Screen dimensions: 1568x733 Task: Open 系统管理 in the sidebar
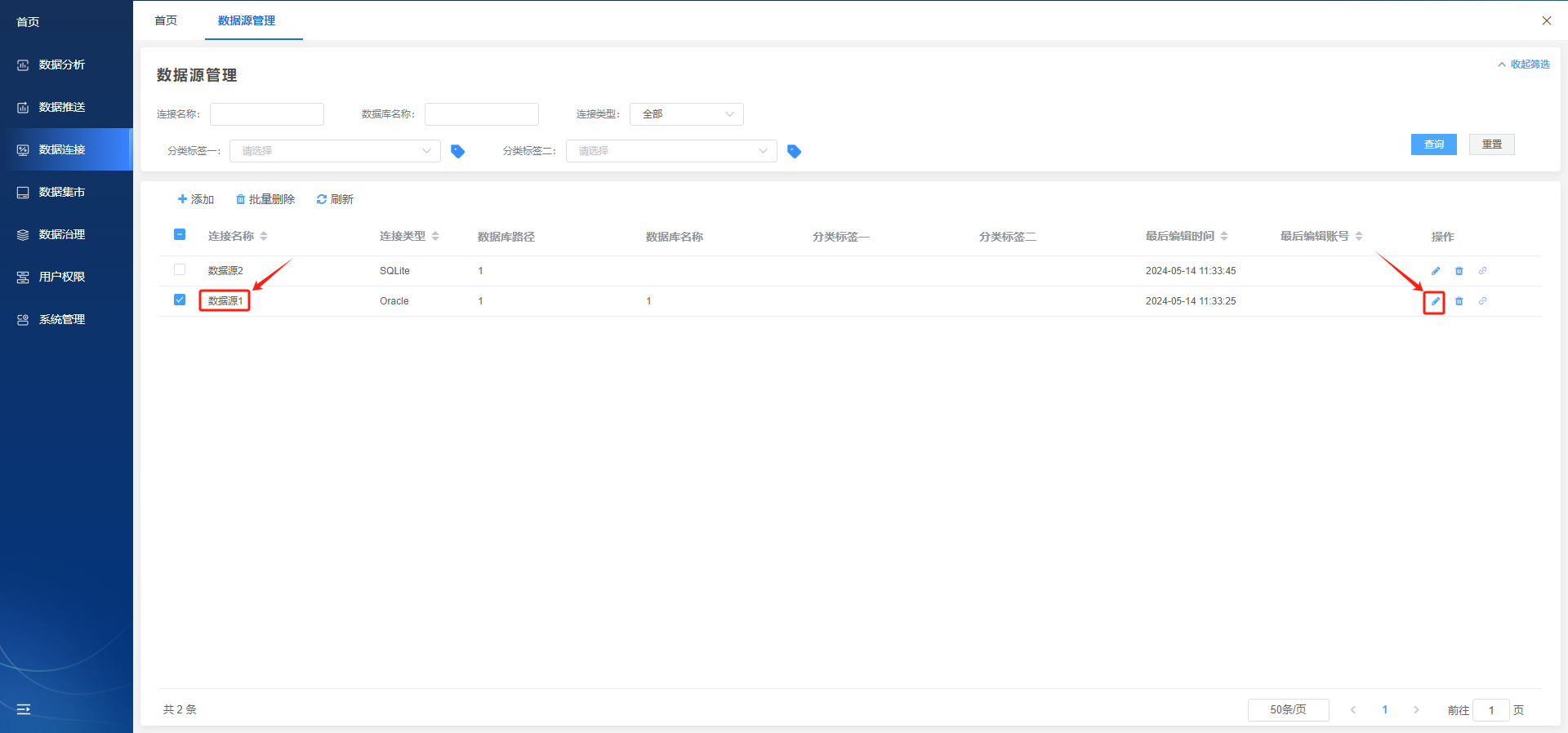pos(62,319)
